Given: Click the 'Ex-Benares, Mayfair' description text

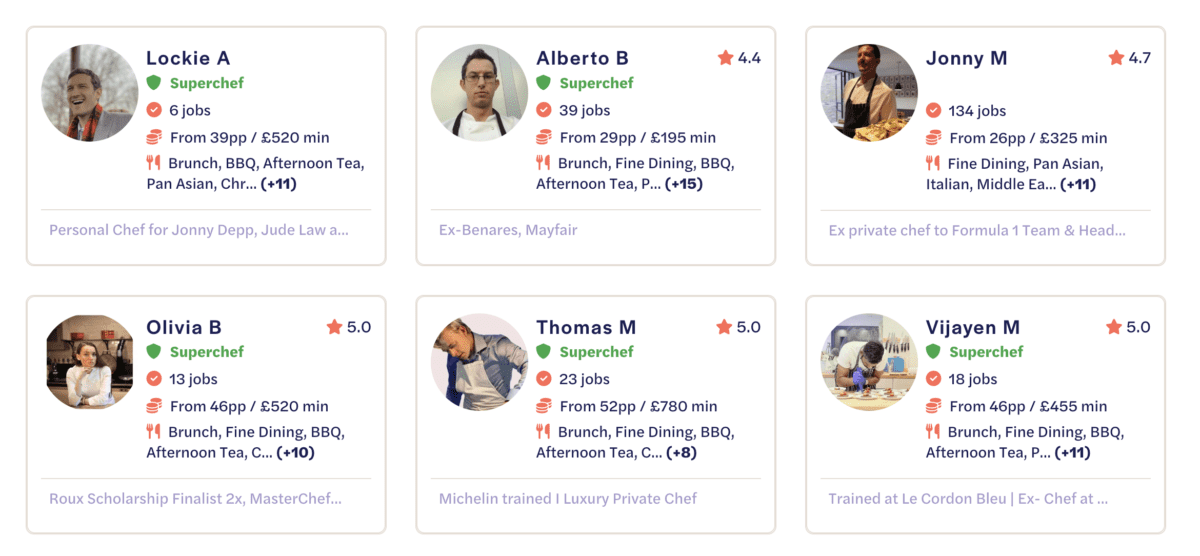Looking at the screenshot, I should click(508, 230).
